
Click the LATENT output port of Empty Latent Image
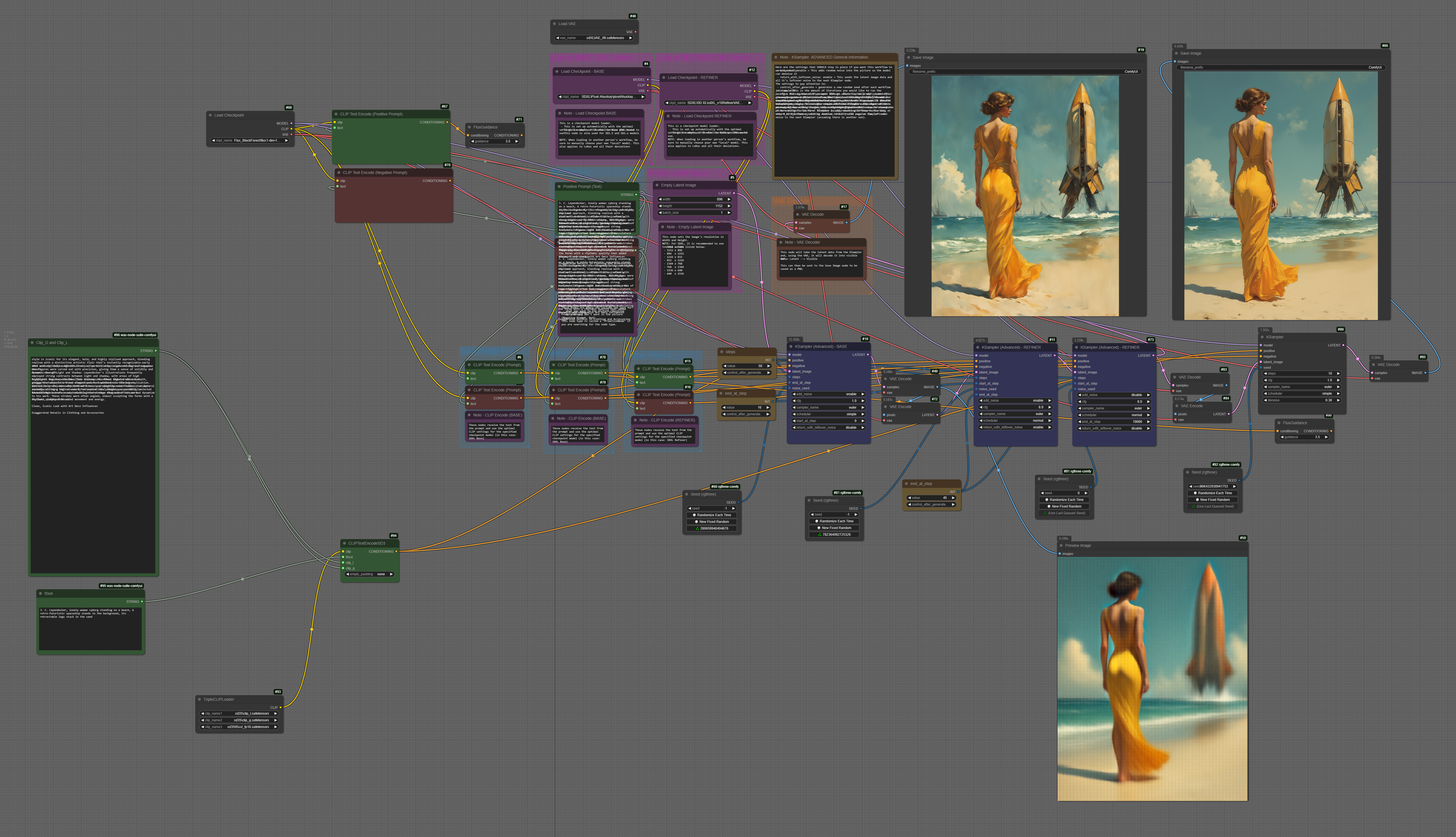point(734,193)
